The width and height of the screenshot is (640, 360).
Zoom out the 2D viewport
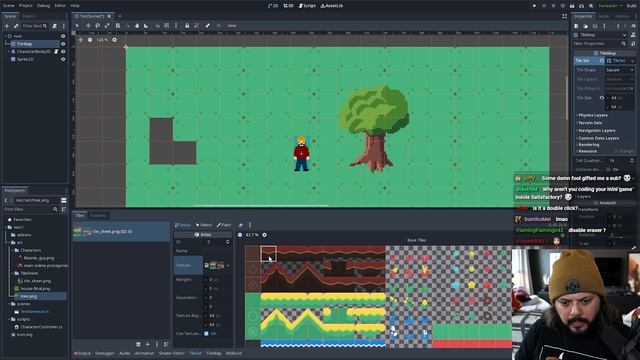90,40
